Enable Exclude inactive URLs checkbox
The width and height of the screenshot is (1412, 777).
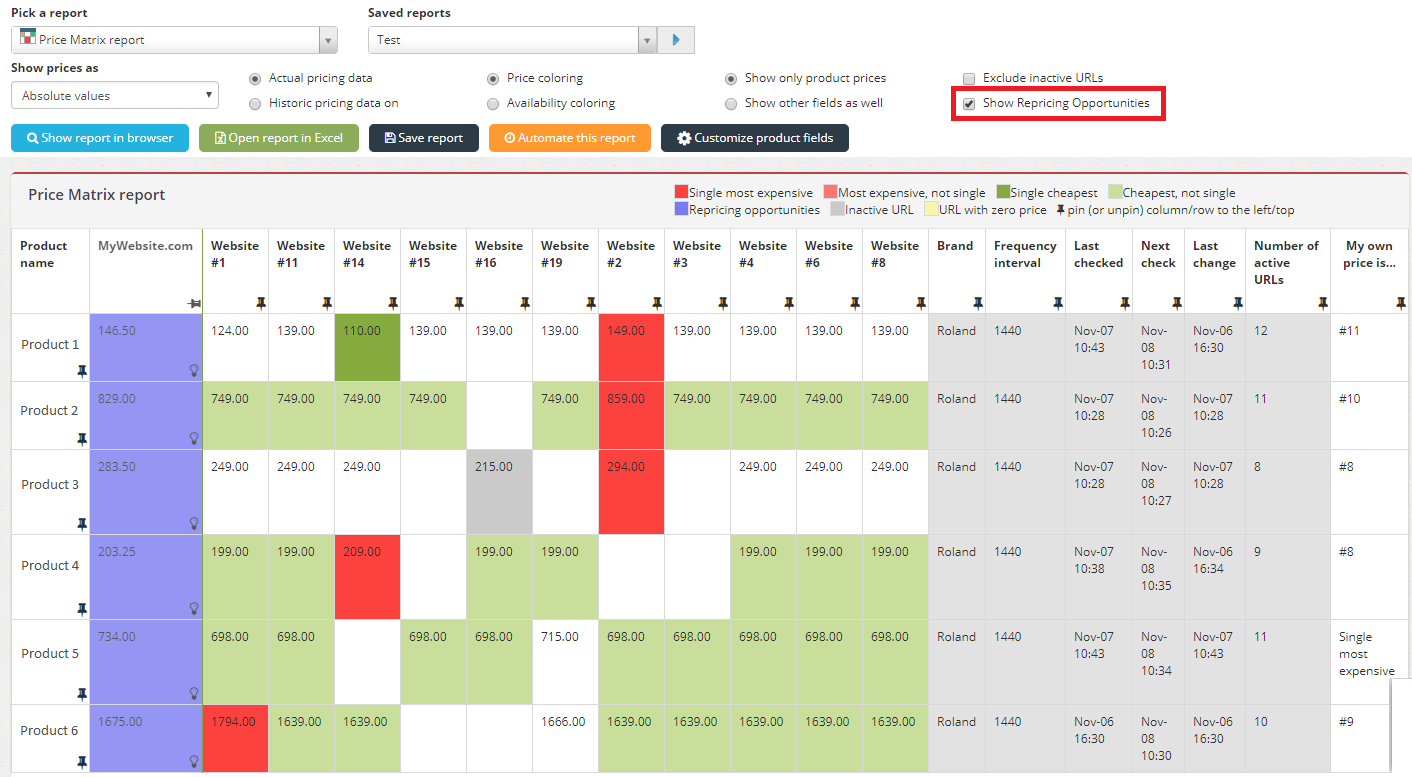coord(969,78)
